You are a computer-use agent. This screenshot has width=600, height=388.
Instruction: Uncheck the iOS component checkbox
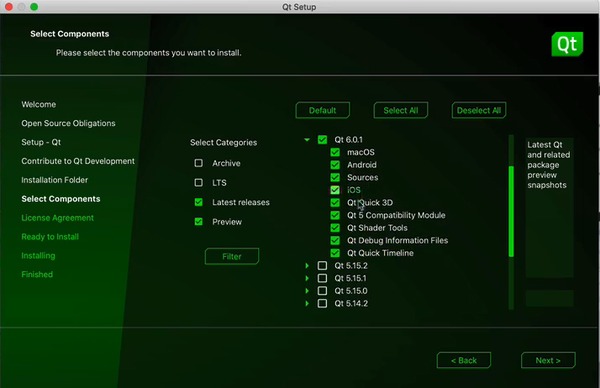click(x=335, y=190)
